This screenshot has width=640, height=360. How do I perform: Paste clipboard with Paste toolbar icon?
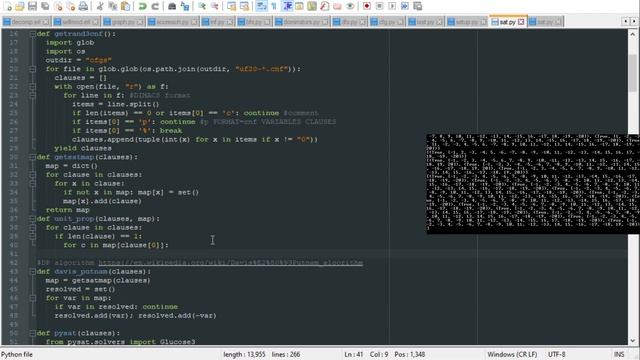tap(125, 6)
